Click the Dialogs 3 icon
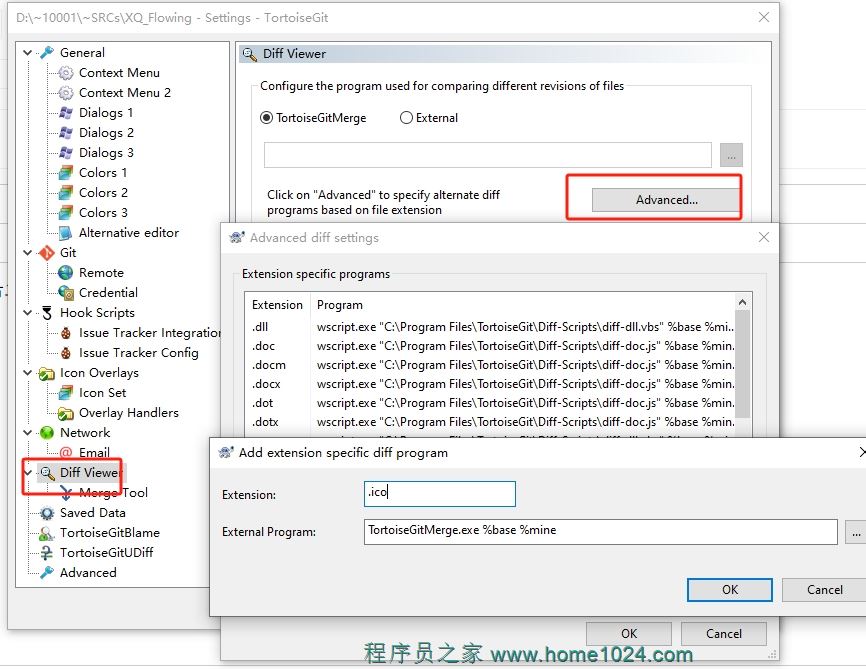This screenshot has height=669, width=866. (x=66, y=152)
